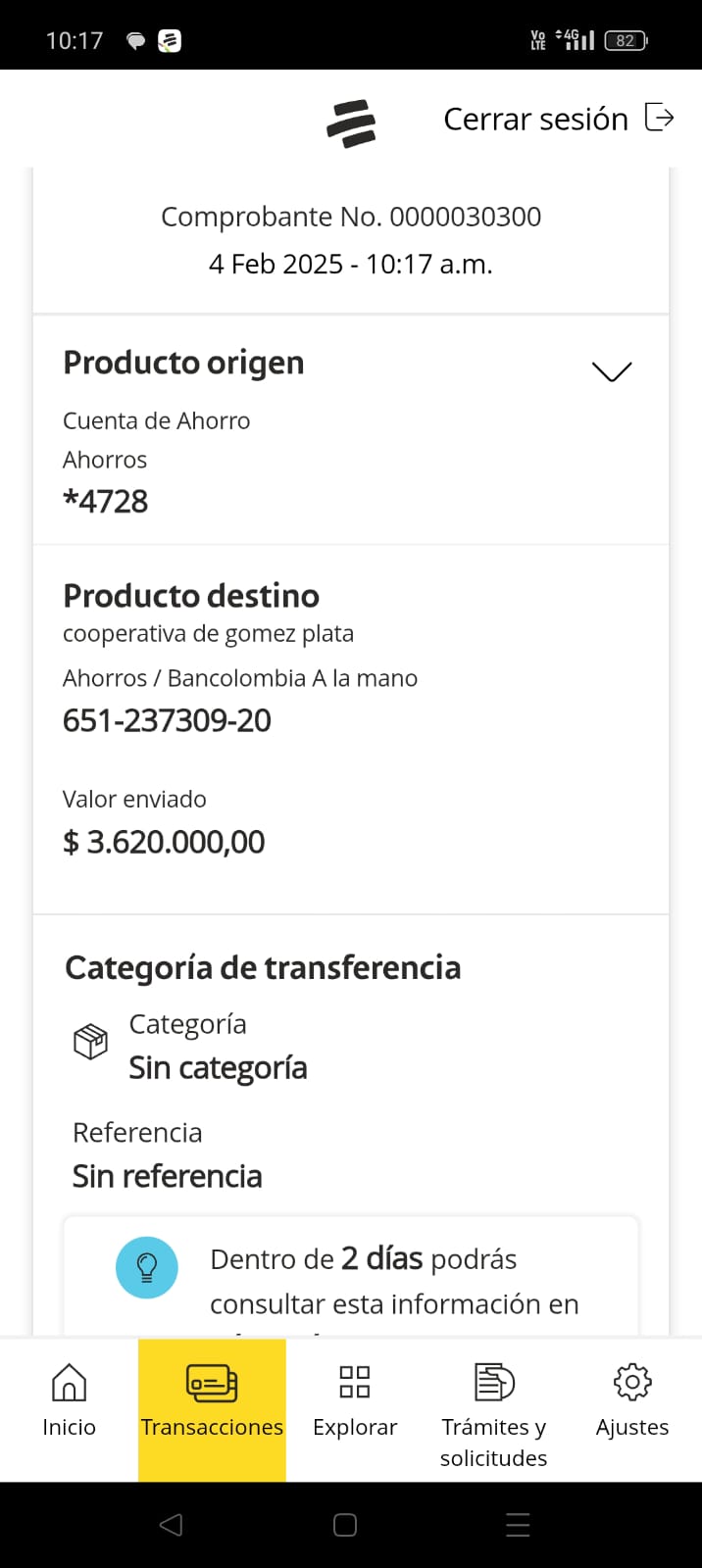Tap the Sin referencia text
The image size is (702, 1568).
pyautogui.click(x=167, y=1176)
